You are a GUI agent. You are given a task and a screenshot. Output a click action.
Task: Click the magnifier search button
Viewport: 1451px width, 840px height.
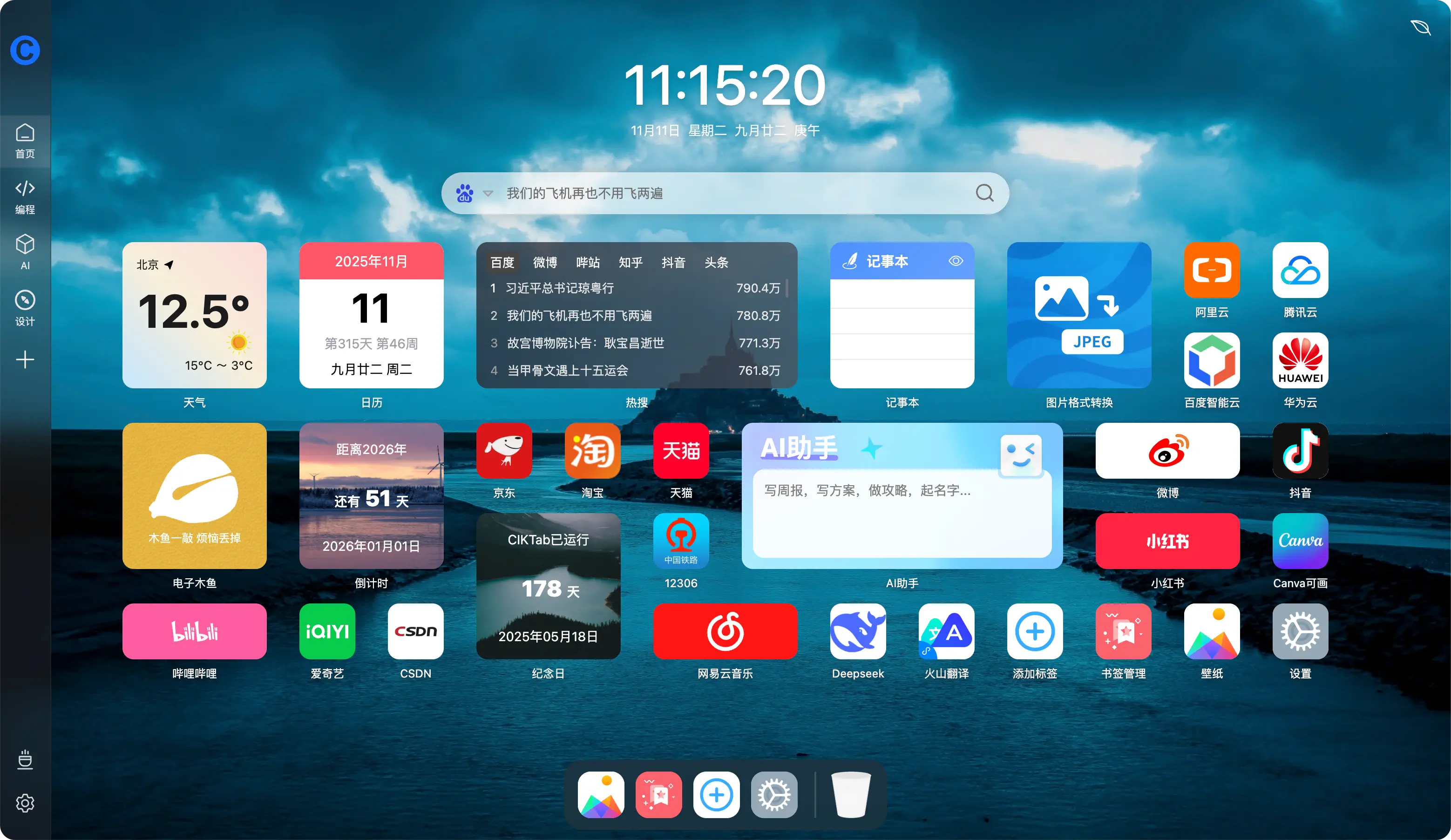point(984,193)
